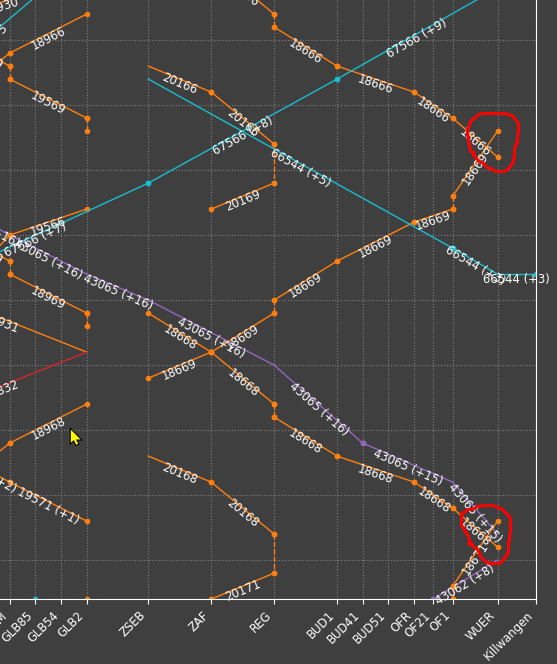Select the OFR station label

402,622
